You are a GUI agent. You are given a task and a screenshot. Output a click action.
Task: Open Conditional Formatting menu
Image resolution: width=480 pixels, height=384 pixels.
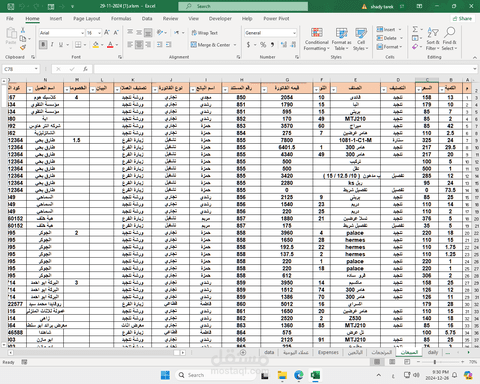[x=316, y=39]
